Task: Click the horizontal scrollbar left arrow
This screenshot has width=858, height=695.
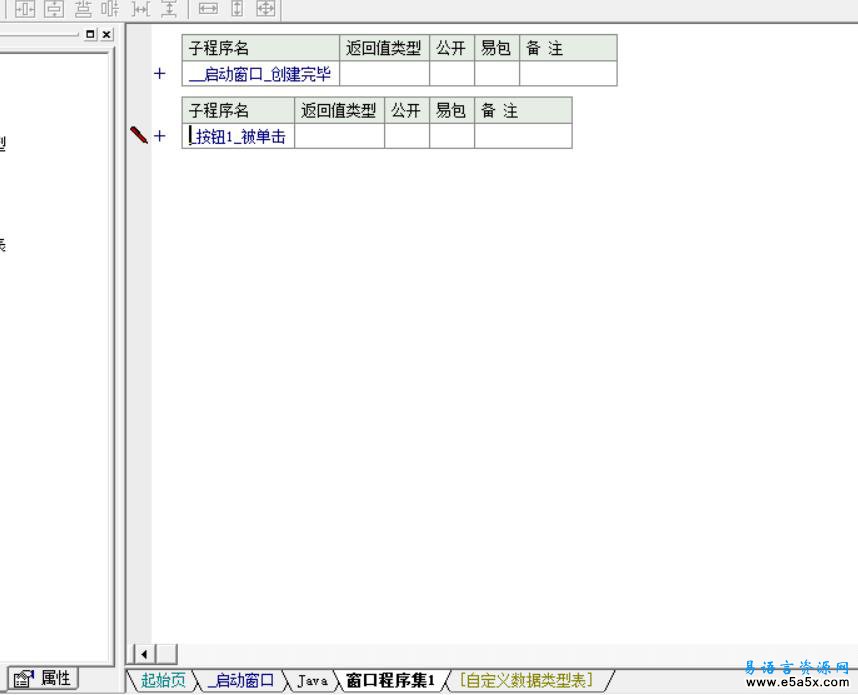Action: (x=144, y=654)
